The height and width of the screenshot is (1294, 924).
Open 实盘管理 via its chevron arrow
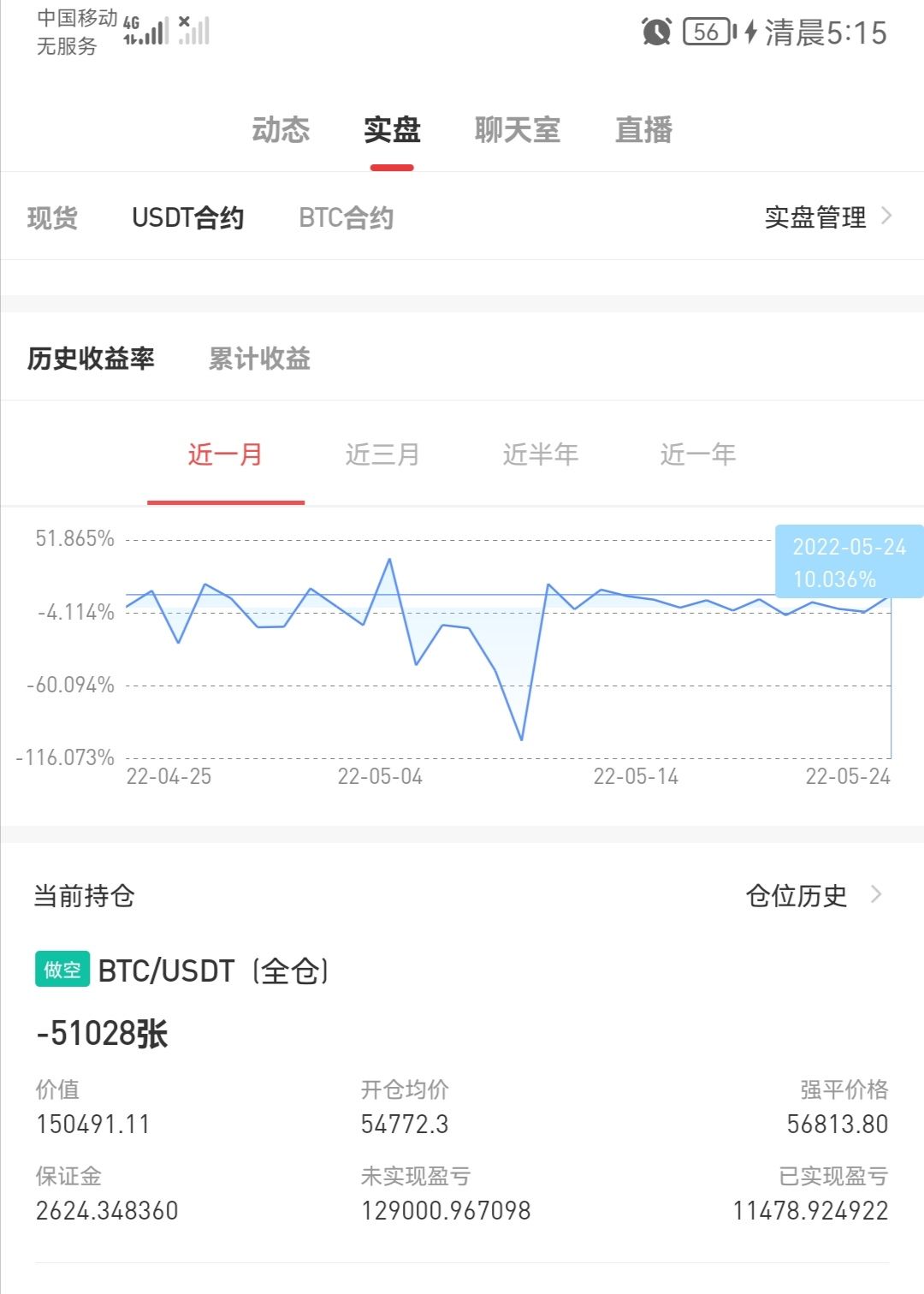[886, 216]
